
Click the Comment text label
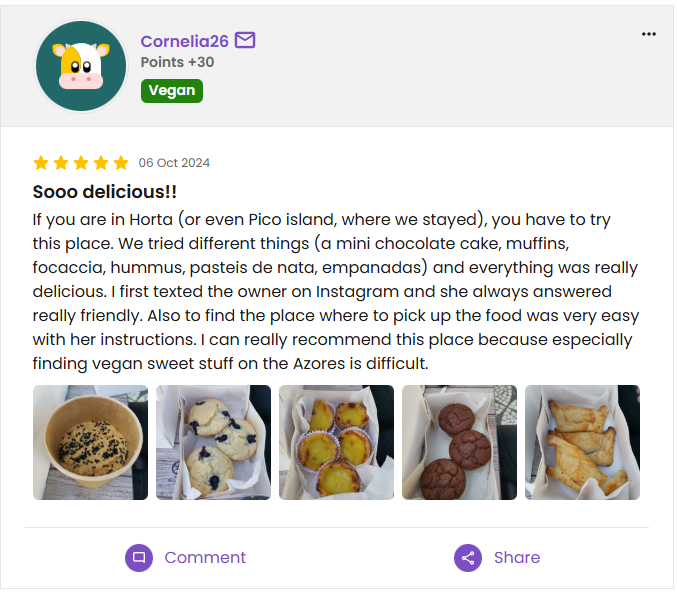coord(205,558)
